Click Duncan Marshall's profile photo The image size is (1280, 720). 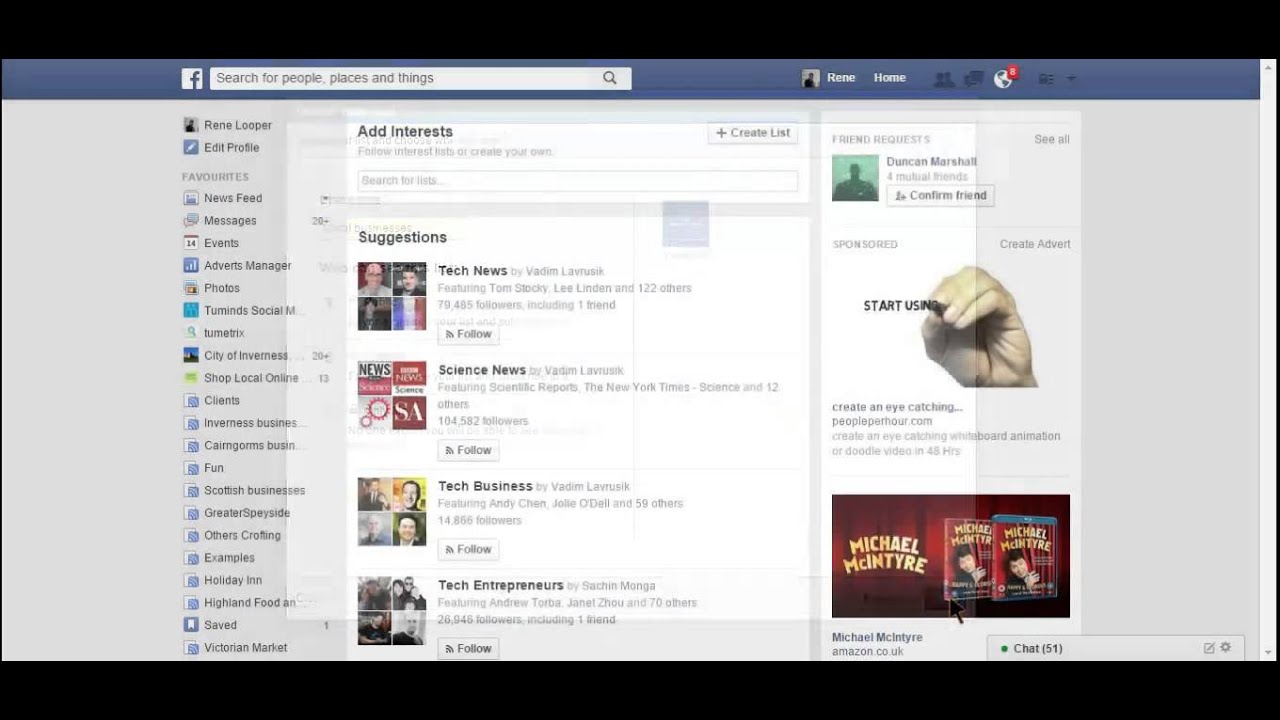(x=855, y=178)
